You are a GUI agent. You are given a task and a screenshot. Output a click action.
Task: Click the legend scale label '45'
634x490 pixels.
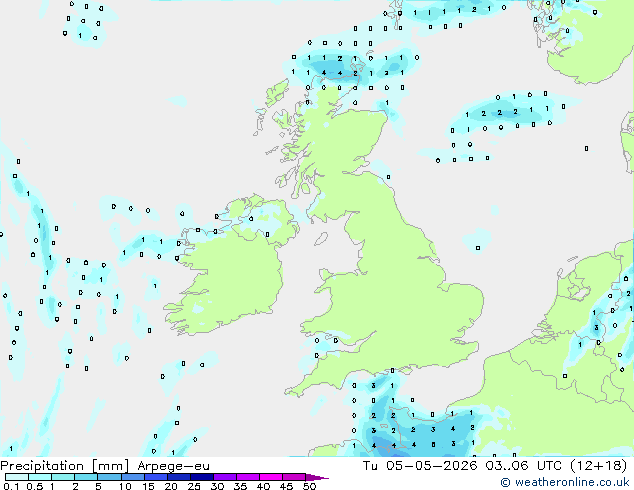point(287,486)
